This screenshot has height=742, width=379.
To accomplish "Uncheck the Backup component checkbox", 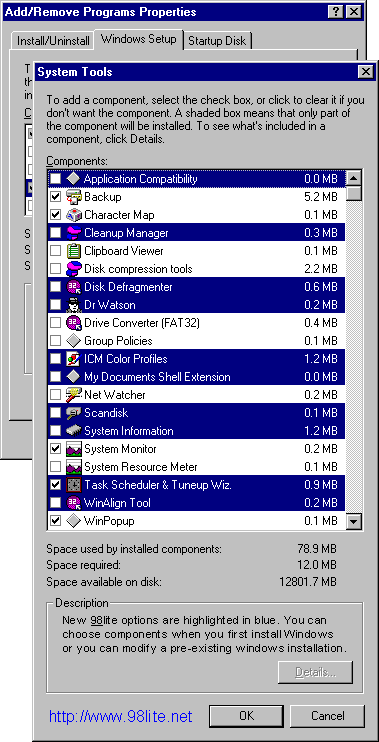I will click(55, 197).
